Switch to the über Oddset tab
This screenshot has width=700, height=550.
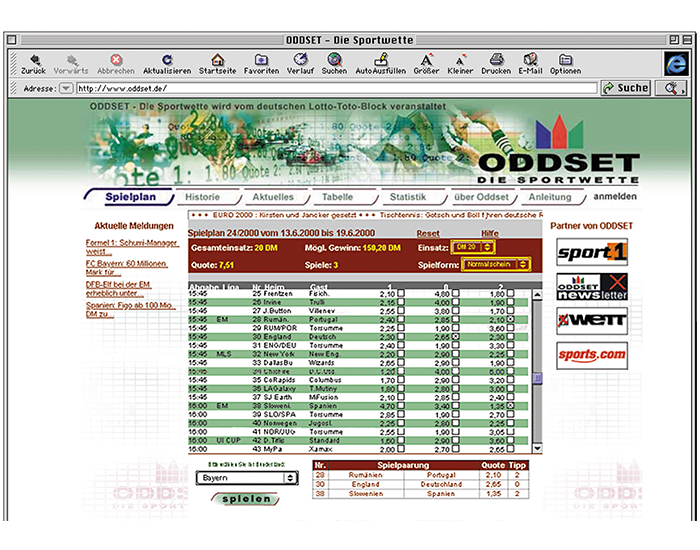tap(481, 197)
